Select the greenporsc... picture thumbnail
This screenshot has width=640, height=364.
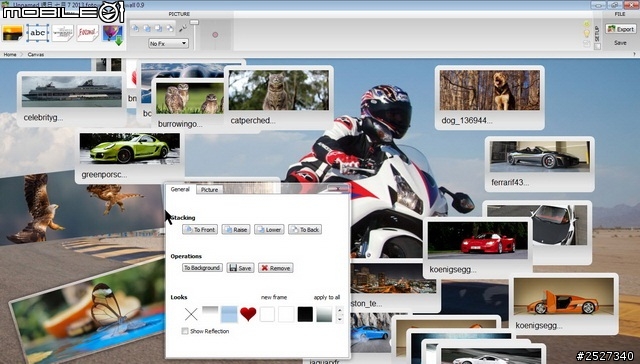130,155
